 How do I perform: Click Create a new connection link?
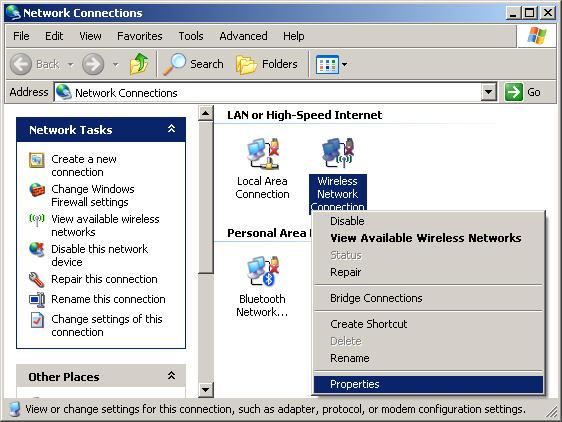coord(84,166)
